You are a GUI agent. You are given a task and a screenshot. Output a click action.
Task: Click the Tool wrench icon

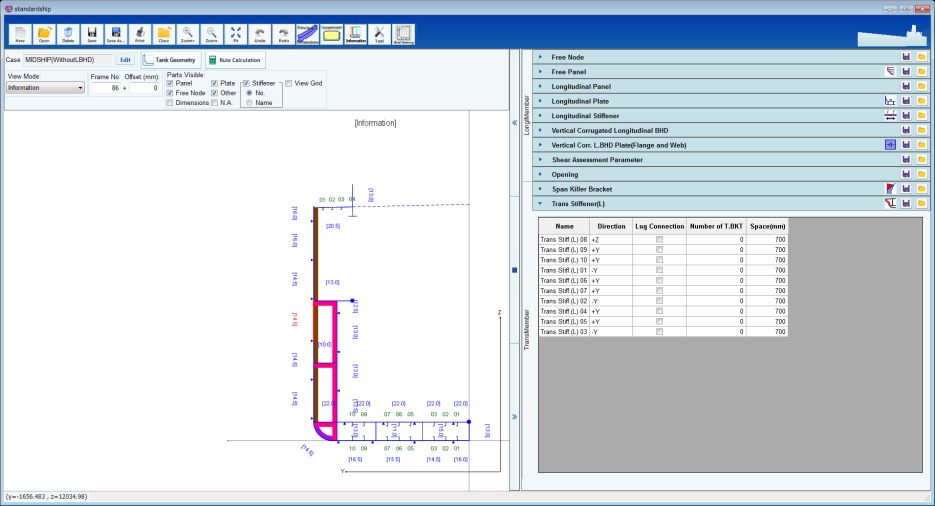pos(379,35)
